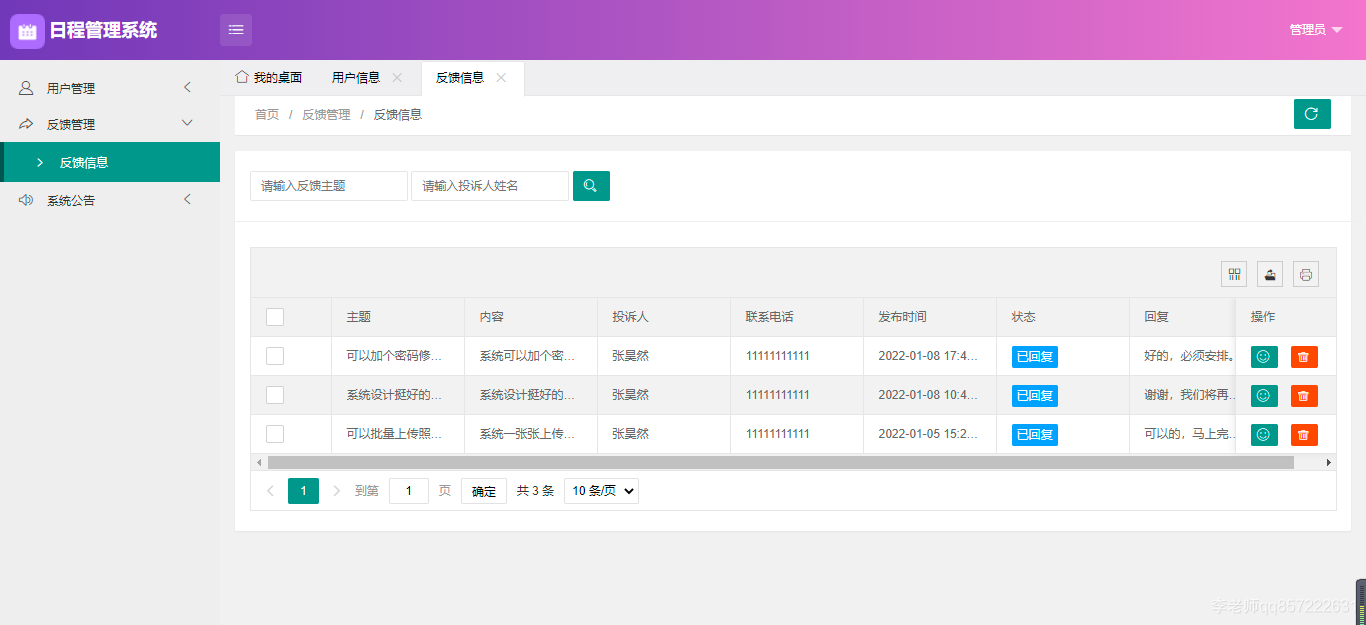This screenshot has width=1366, height=625.
Task: Click the scrollbar right arrow
Action: 1329,463
